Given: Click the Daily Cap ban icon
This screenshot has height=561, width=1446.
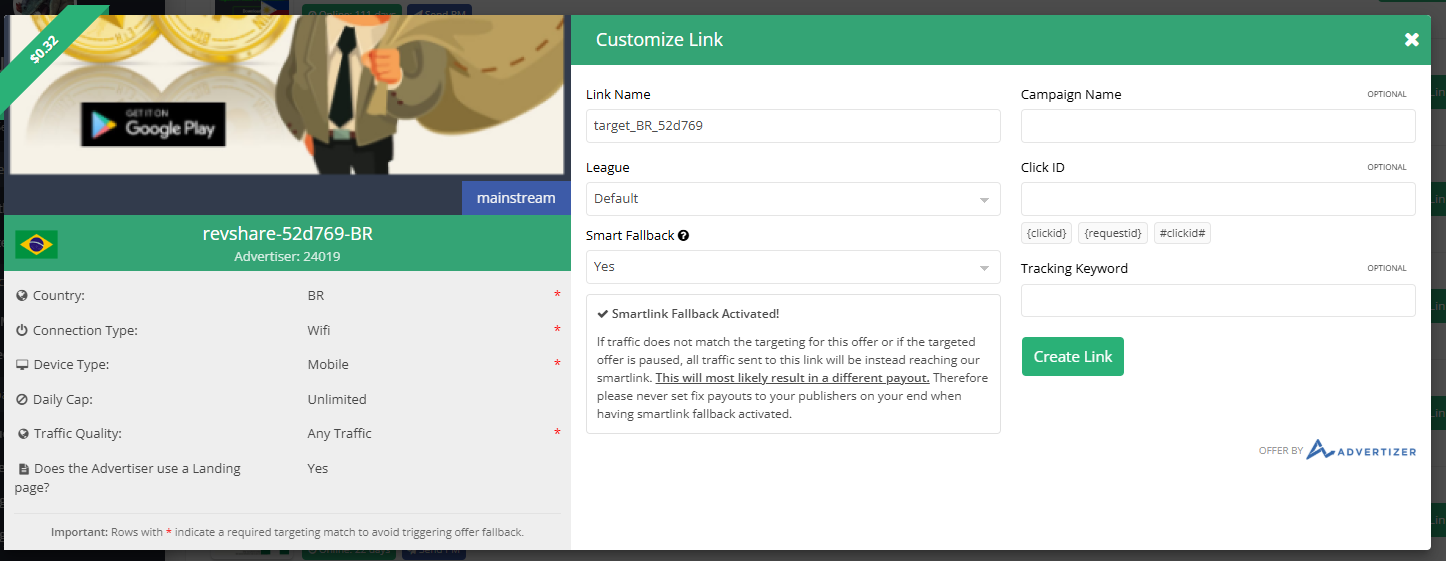Looking at the screenshot, I should tap(22, 400).
